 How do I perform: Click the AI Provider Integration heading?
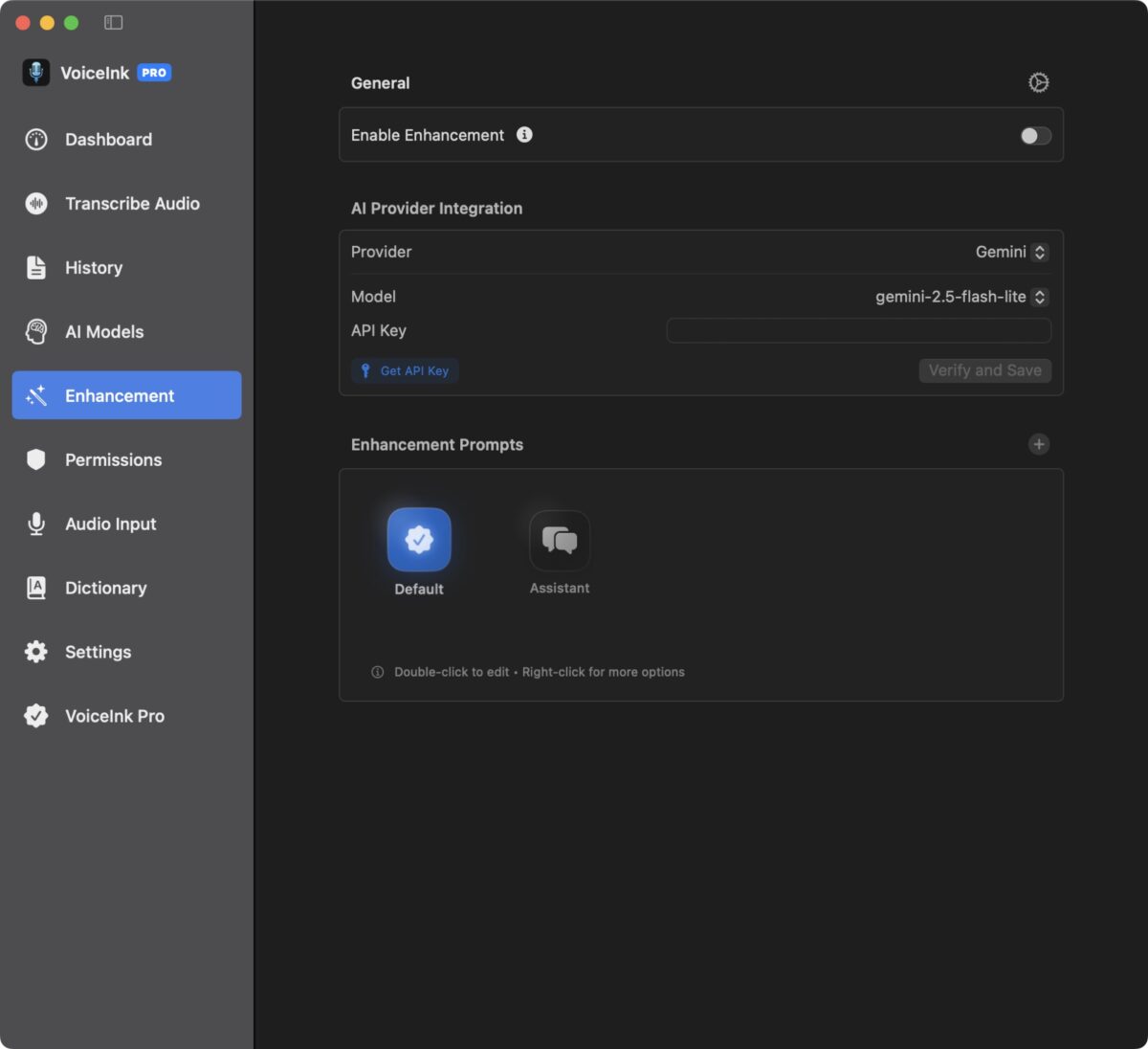tap(436, 209)
